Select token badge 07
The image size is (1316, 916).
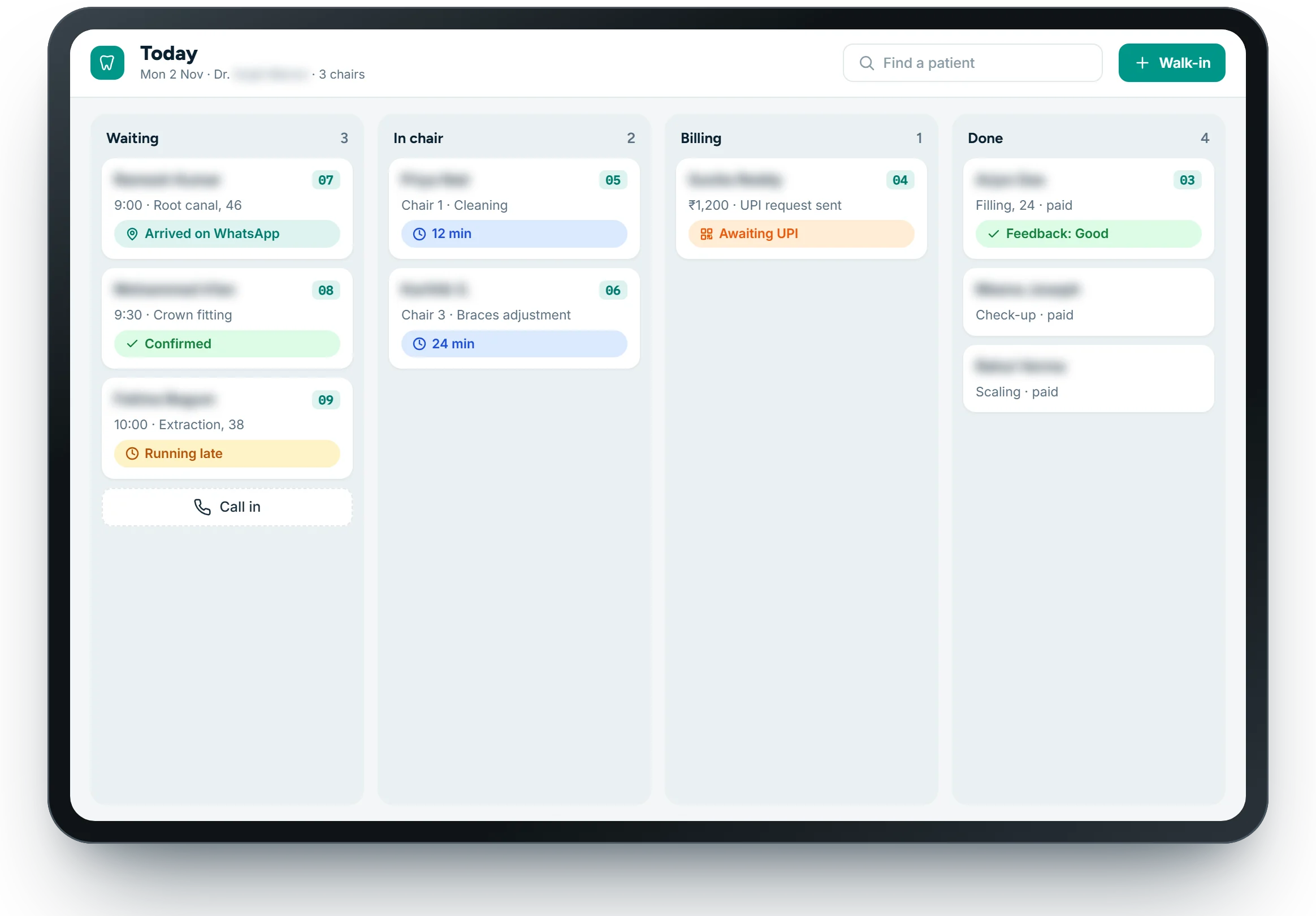click(326, 180)
